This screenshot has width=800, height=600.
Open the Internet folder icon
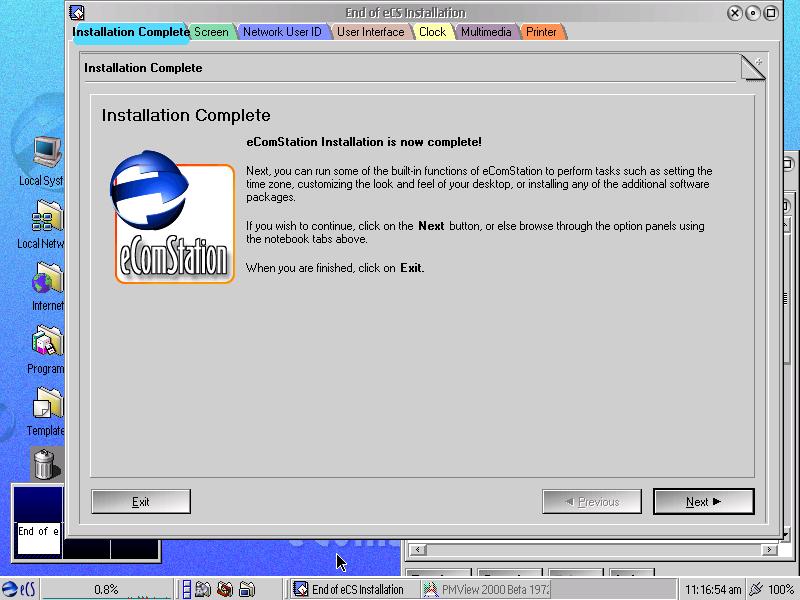point(47,278)
